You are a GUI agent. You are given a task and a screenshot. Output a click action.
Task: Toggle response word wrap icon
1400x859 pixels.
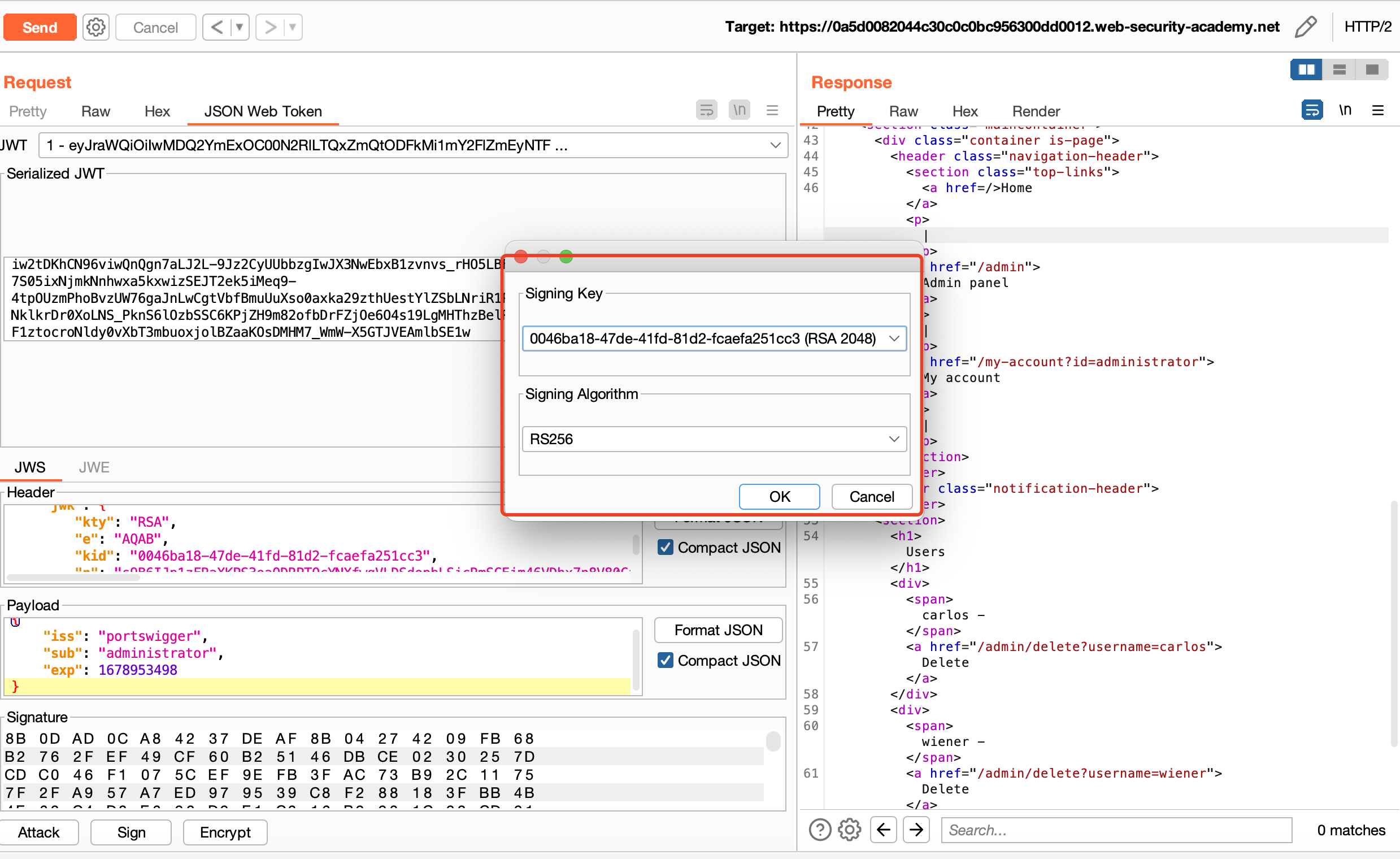1311,110
